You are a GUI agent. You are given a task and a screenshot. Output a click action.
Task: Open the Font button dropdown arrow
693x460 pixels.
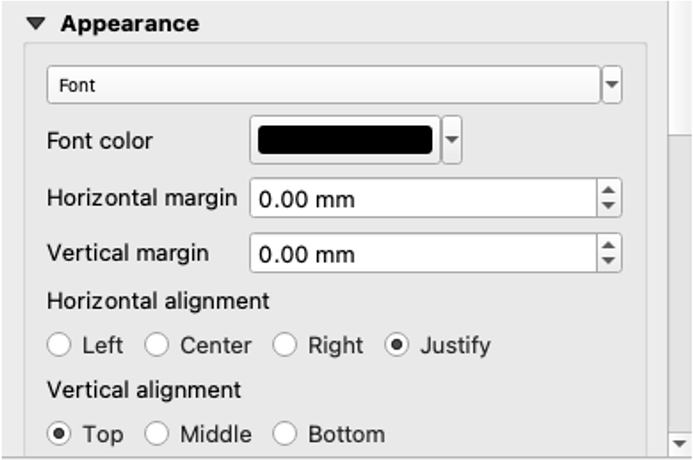[612, 86]
